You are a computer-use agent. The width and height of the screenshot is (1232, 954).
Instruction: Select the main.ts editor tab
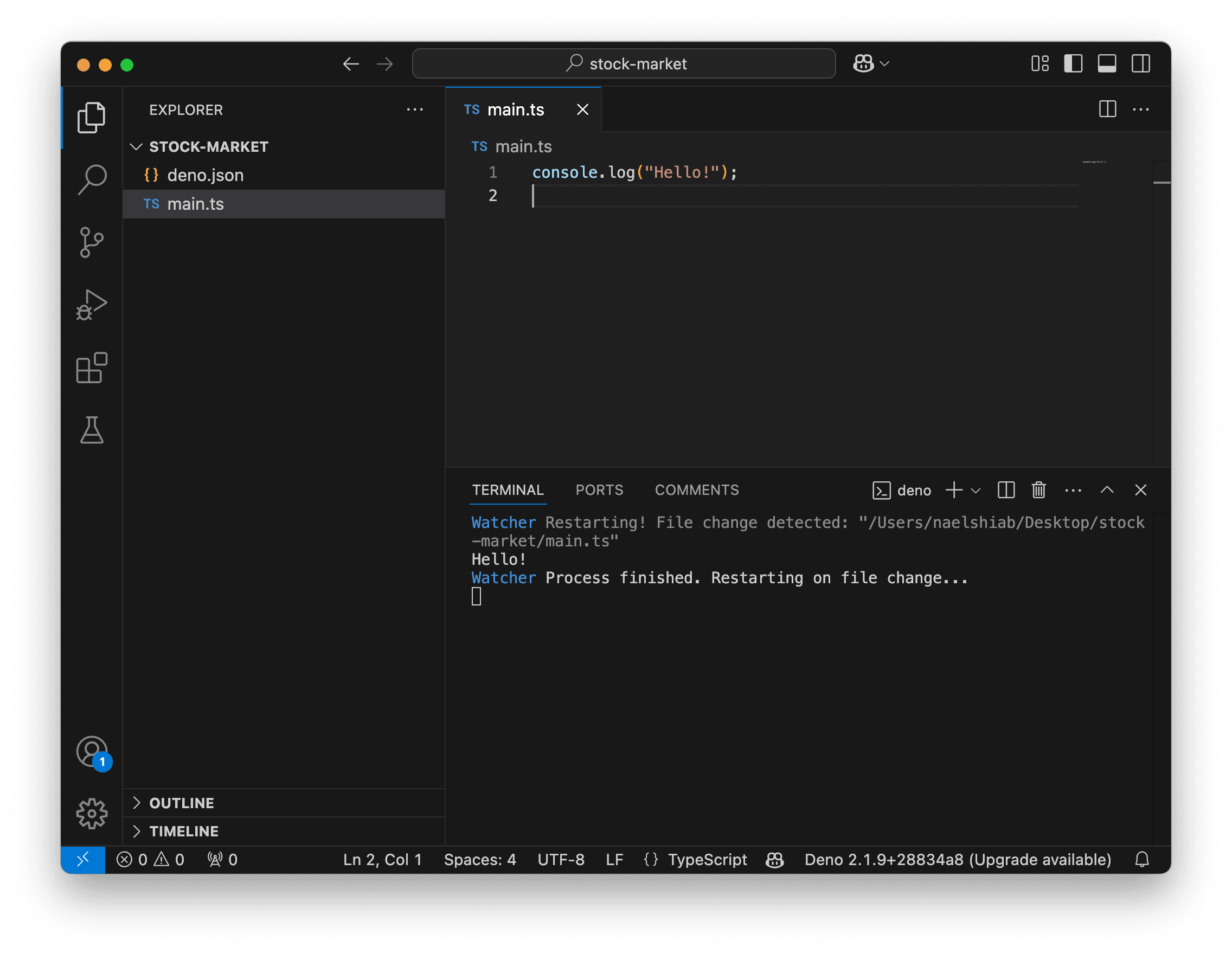tap(523, 109)
